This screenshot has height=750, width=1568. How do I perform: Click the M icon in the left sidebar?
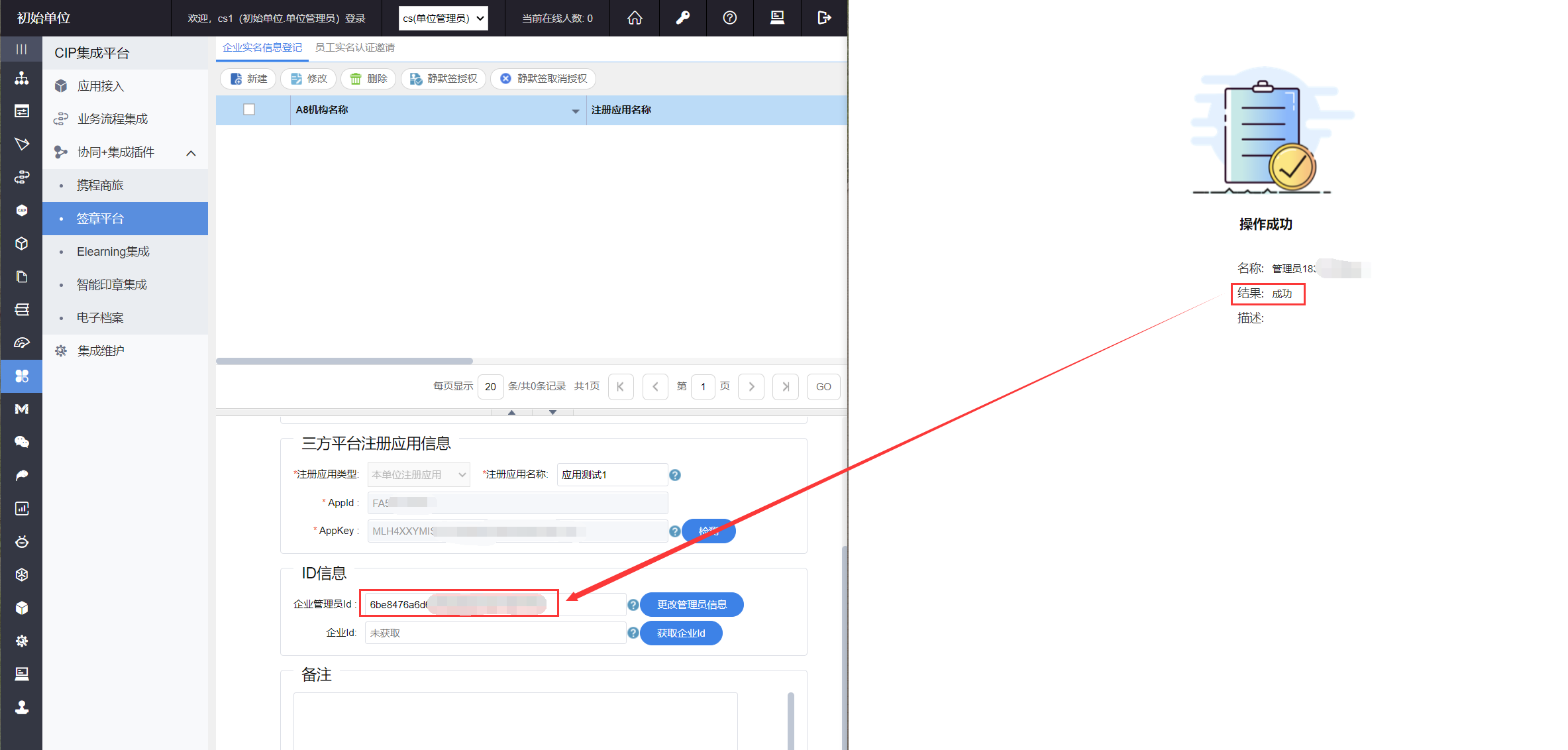tap(21, 409)
